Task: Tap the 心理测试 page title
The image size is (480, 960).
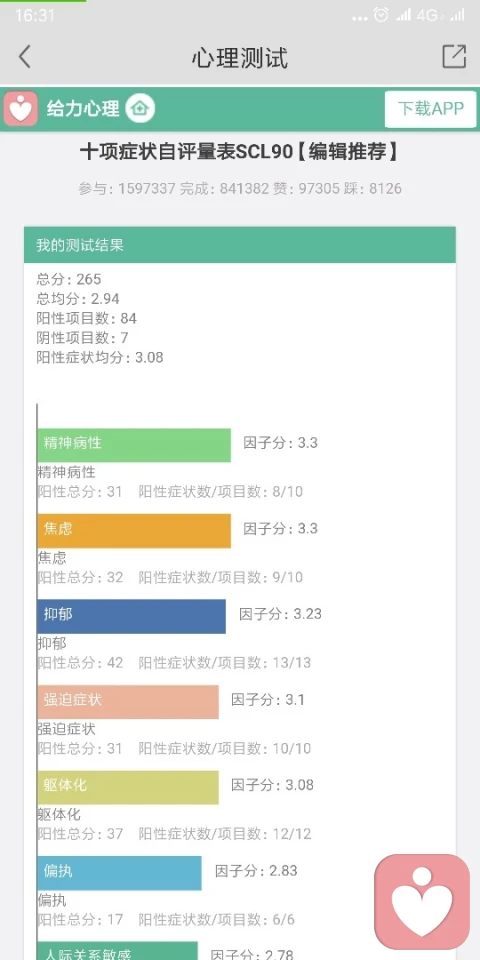Action: click(x=239, y=58)
